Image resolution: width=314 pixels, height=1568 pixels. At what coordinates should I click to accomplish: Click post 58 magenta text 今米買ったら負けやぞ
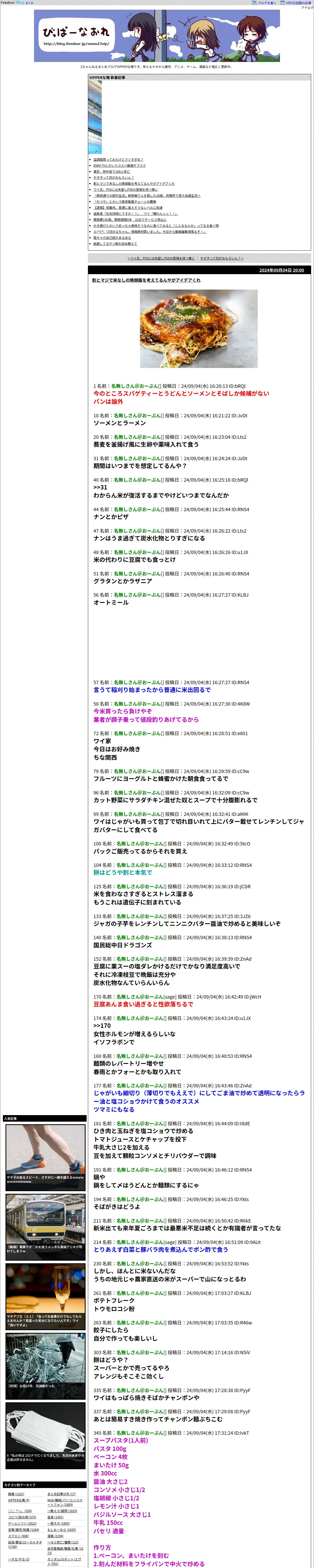(x=122, y=712)
